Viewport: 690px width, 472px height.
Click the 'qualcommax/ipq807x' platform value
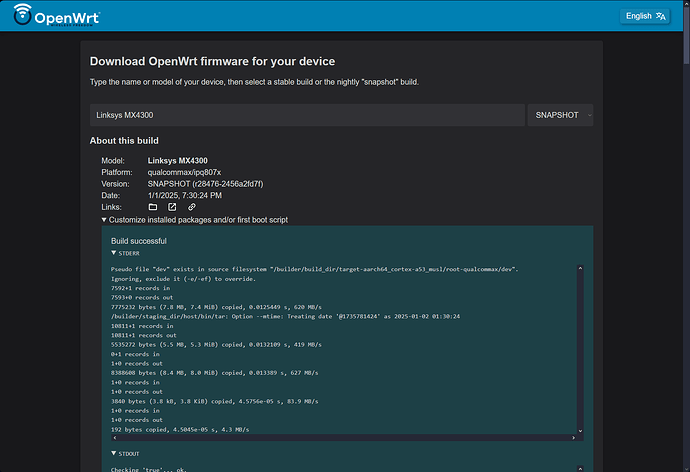coord(184,172)
